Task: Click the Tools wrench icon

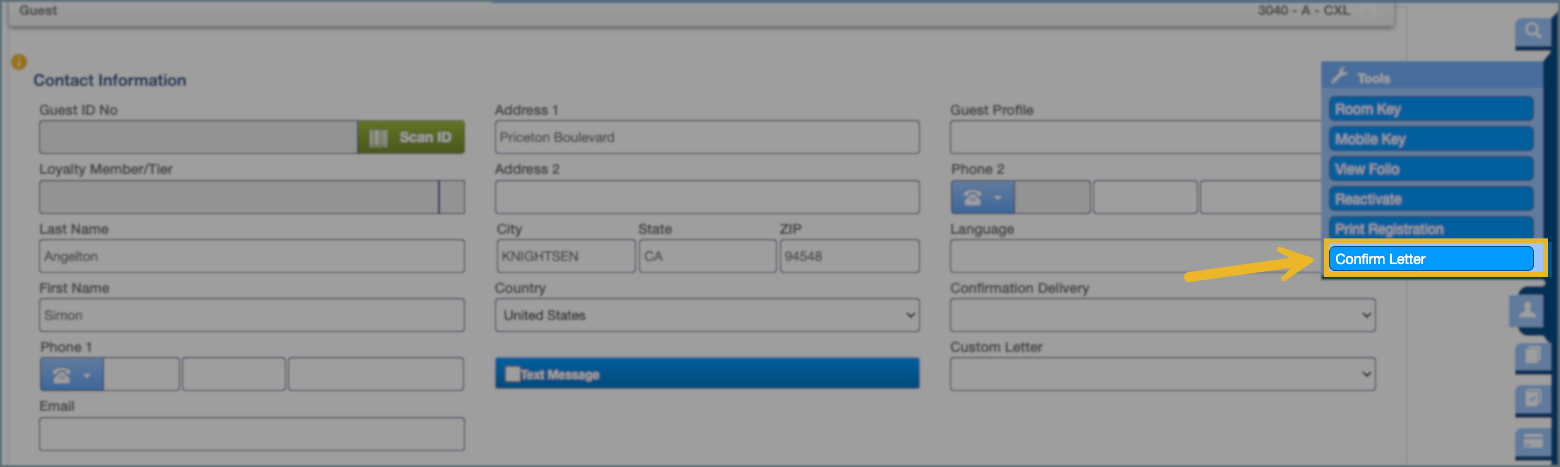Action: tap(1340, 77)
